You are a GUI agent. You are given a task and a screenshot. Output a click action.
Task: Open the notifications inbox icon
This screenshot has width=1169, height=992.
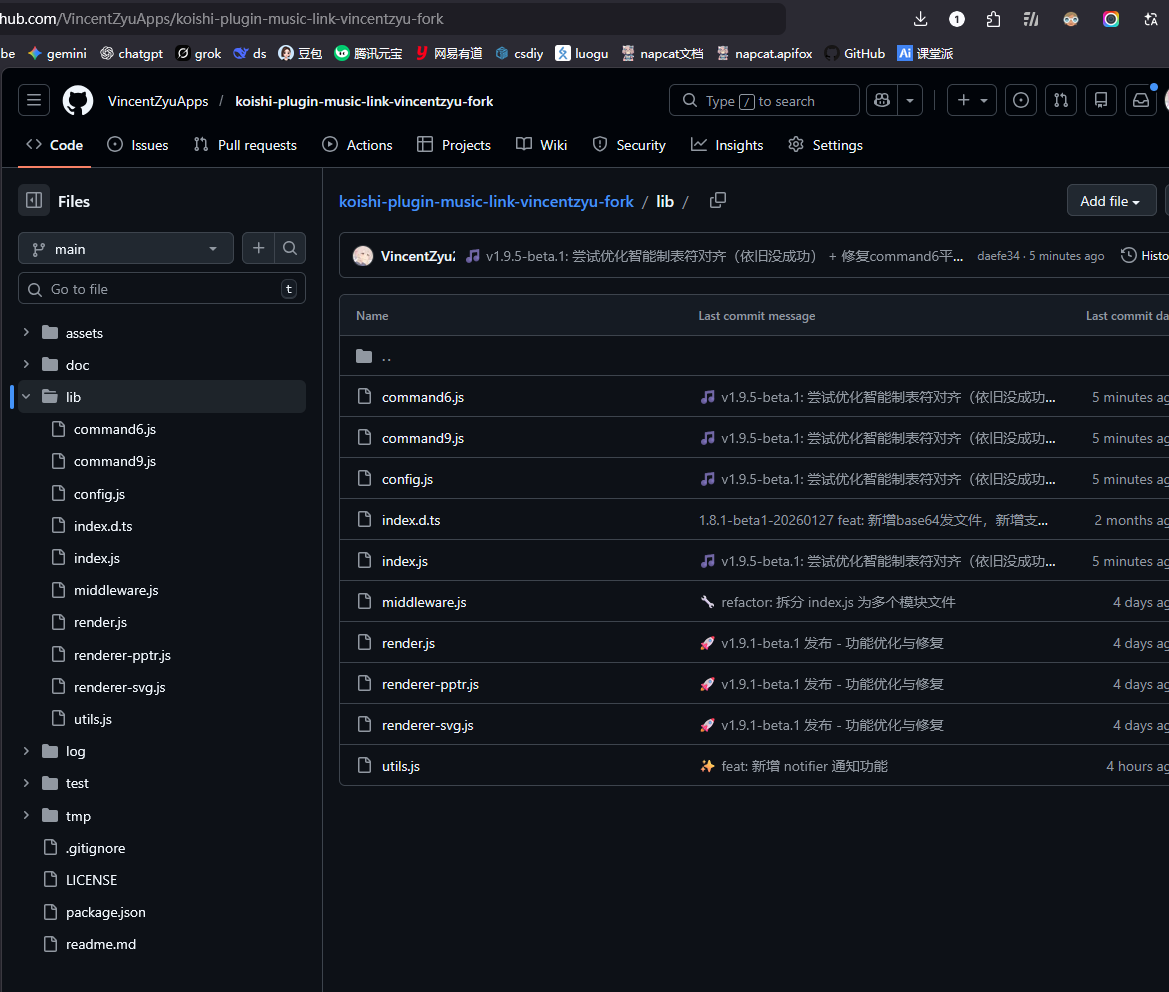[x=1141, y=100]
